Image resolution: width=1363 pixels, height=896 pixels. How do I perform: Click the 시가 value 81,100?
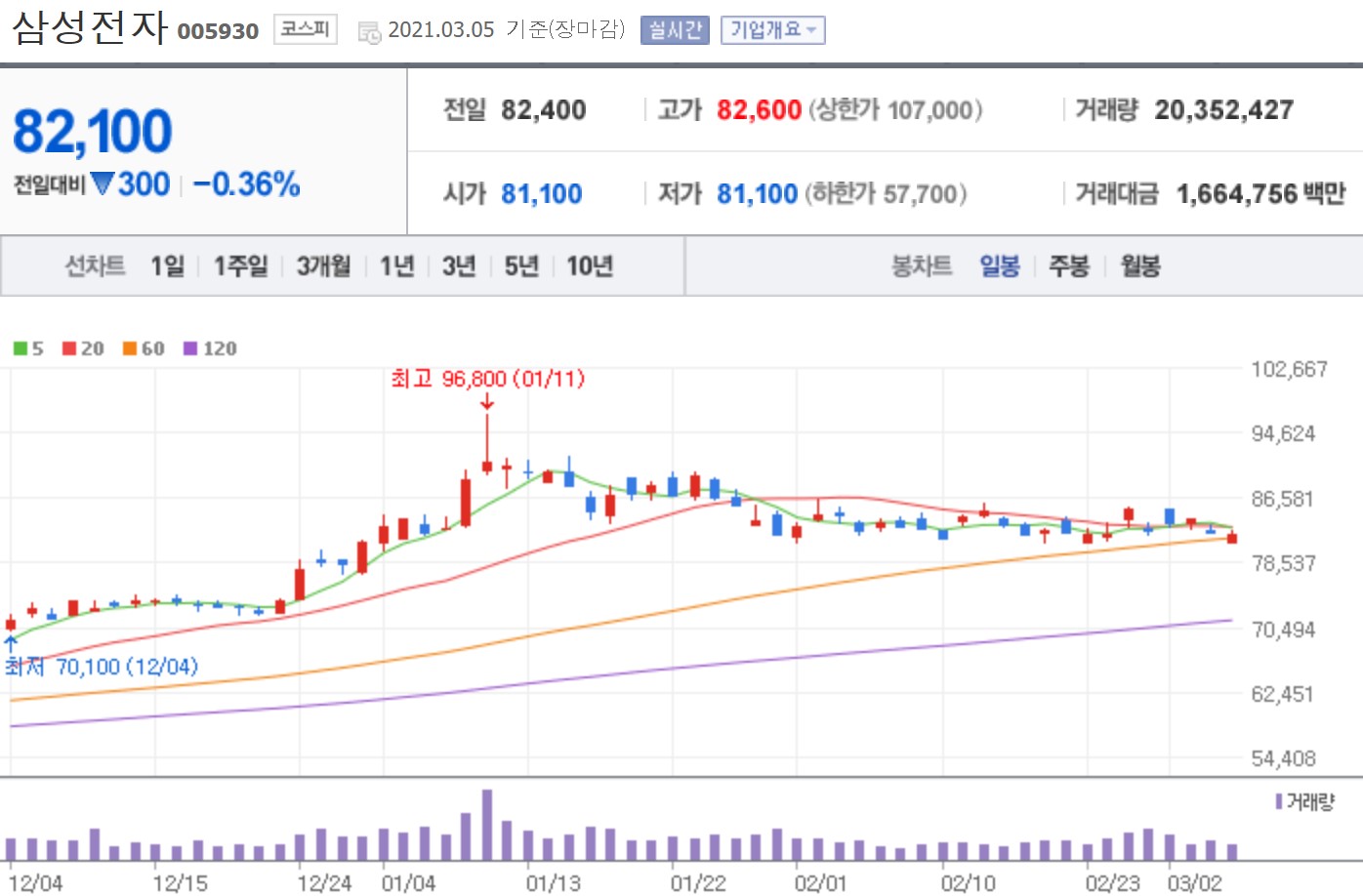(x=542, y=194)
